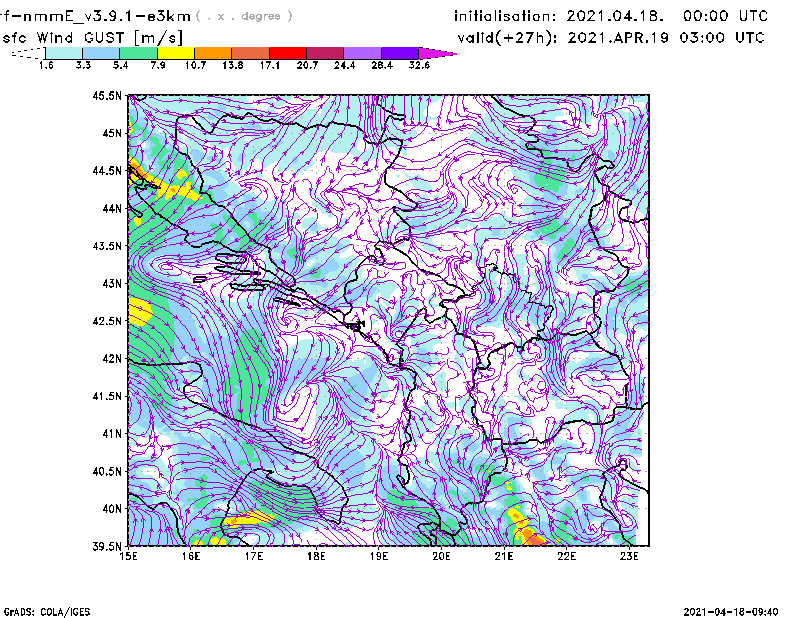
Task: Click the legend value 28.4
Action: coord(382,65)
